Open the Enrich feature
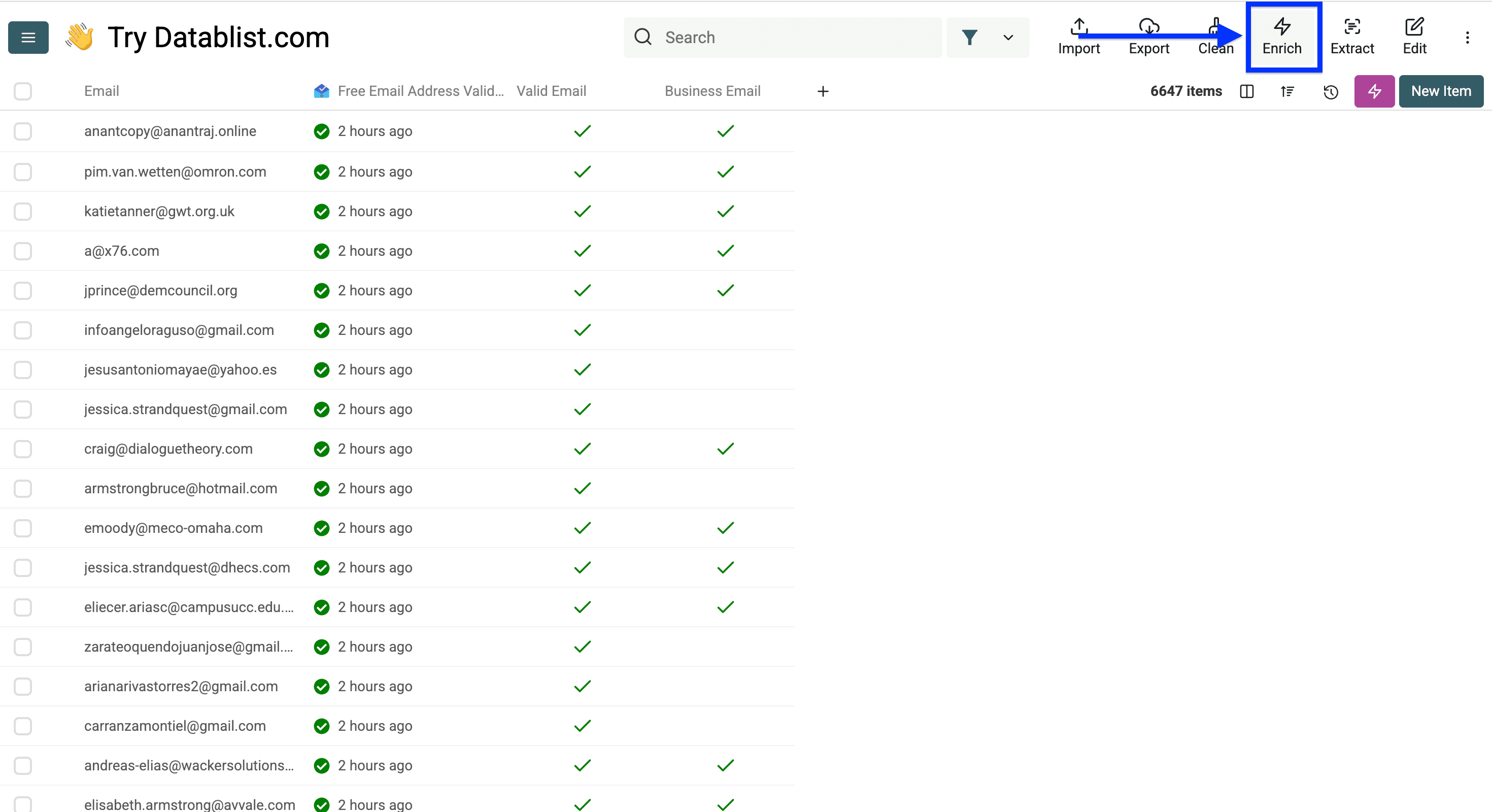Screen dimensions: 1492x812 click(1282, 37)
